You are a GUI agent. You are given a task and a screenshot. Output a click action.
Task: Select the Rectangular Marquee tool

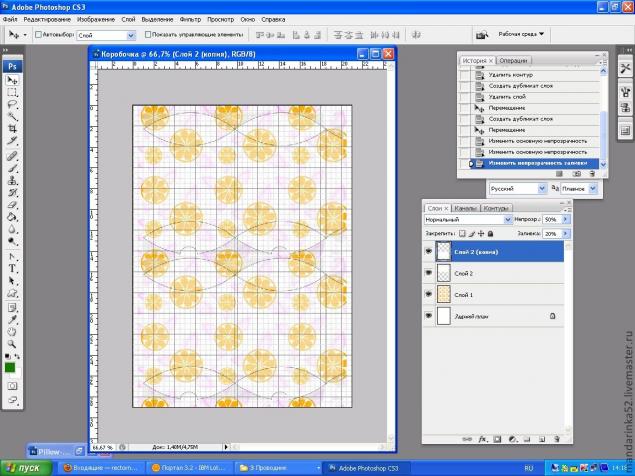(x=12, y=92)
